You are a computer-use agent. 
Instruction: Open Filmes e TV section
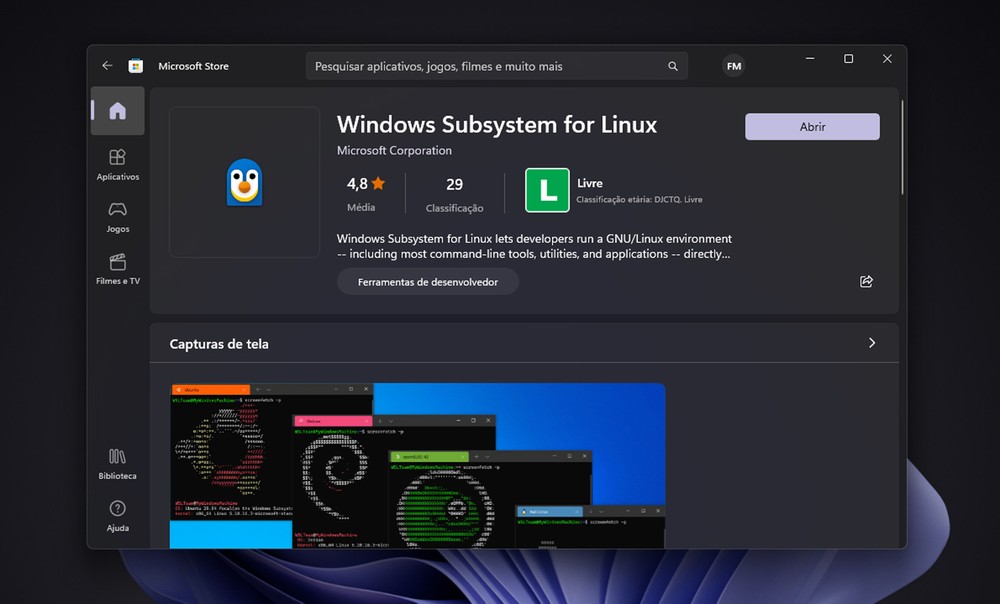pos(117,269)
